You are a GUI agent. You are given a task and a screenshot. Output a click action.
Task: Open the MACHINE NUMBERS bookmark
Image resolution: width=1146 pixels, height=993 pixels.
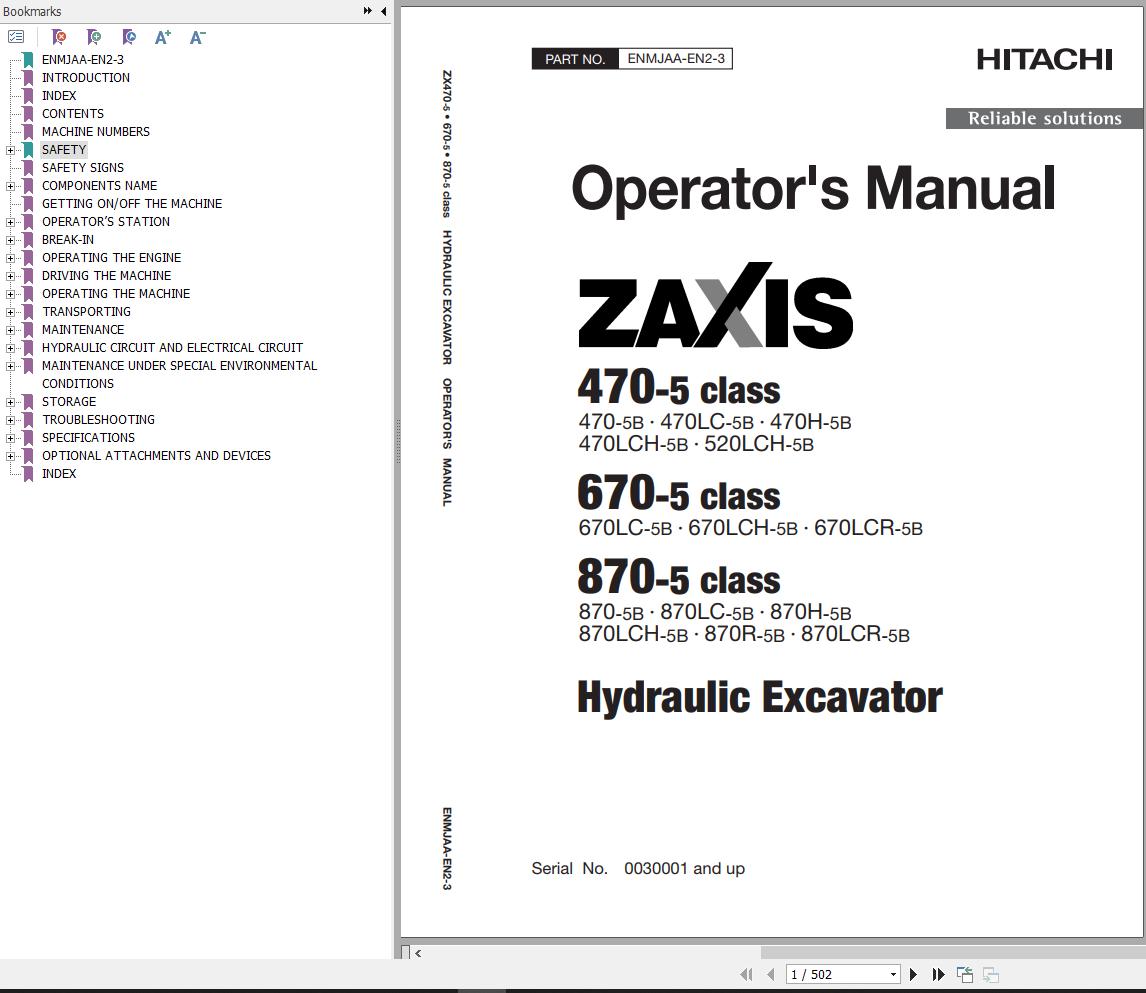coord(96,132)
